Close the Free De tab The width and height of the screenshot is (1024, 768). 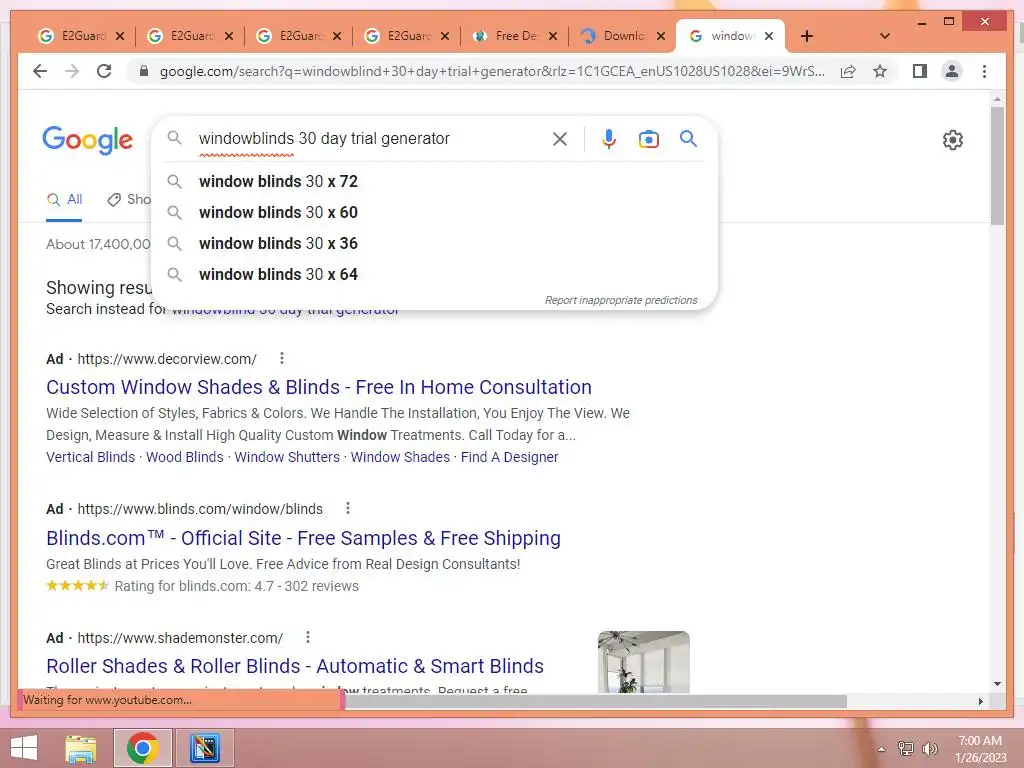[552, 36]
